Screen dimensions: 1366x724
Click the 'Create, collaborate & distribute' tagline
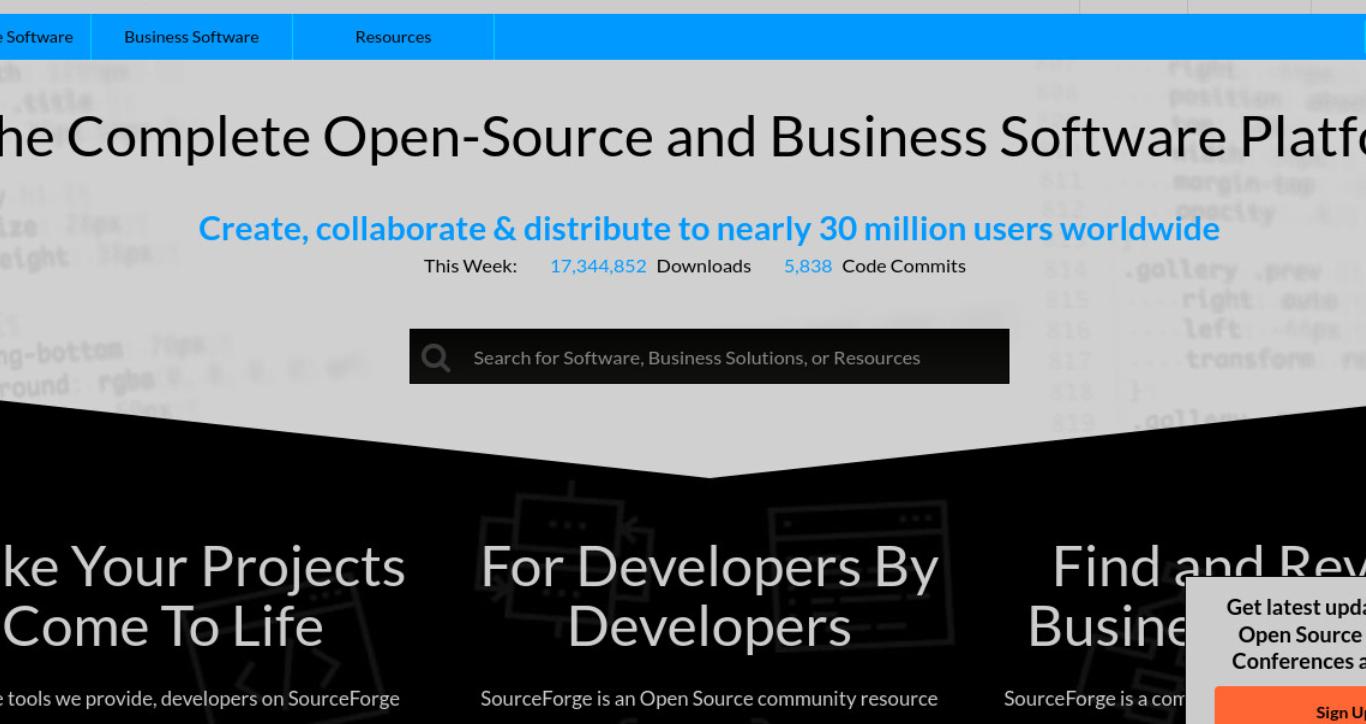click(709, 229)
